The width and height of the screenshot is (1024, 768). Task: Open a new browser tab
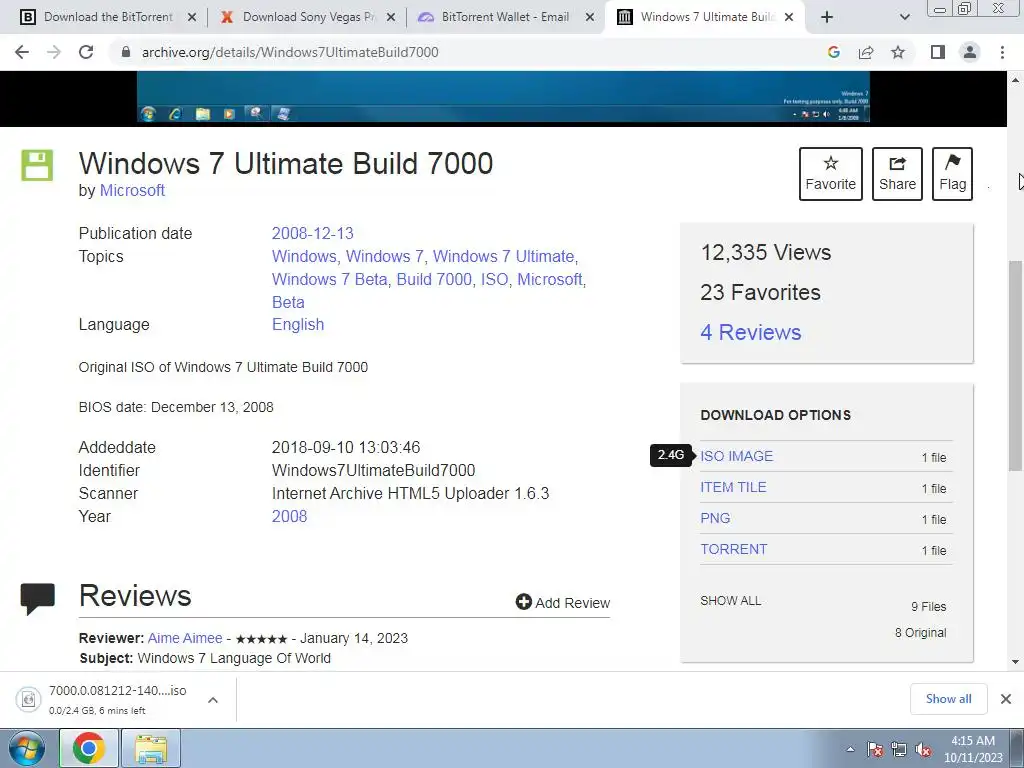827,17
